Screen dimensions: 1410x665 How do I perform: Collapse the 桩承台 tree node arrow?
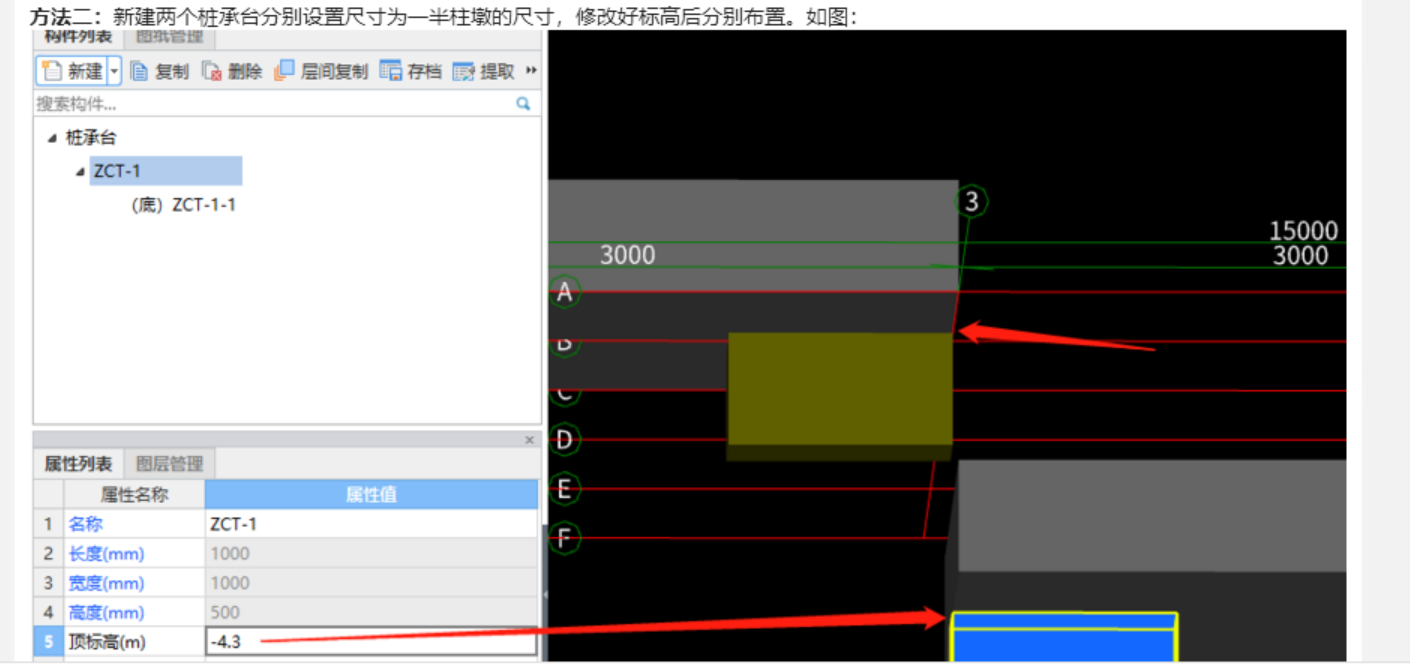tap(52, 138)
